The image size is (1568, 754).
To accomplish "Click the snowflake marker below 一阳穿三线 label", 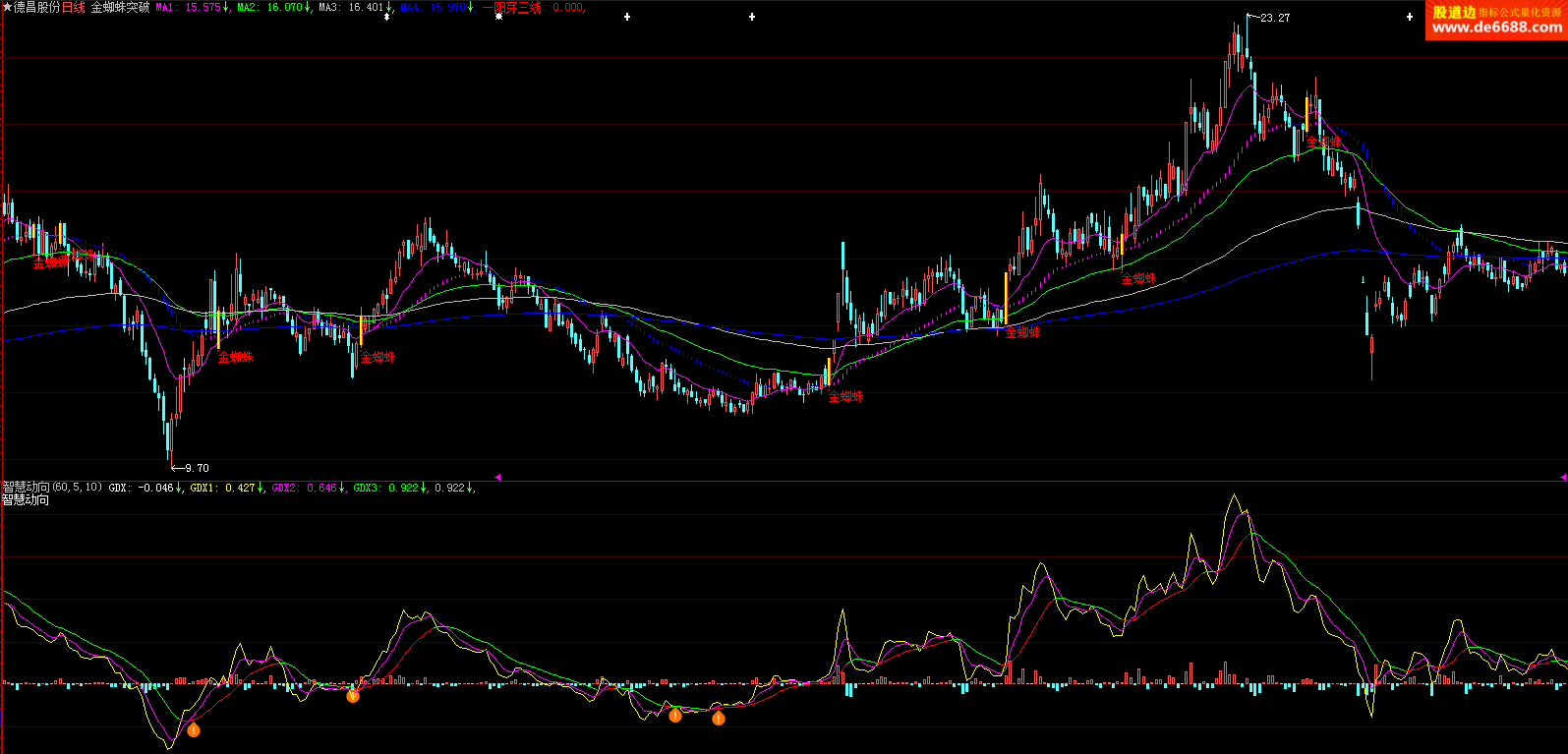I will (498, 17).
